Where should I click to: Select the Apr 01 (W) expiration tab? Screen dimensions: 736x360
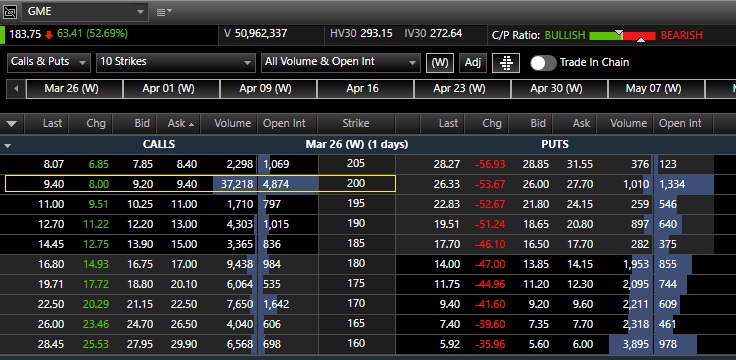[x=171, y=89]
